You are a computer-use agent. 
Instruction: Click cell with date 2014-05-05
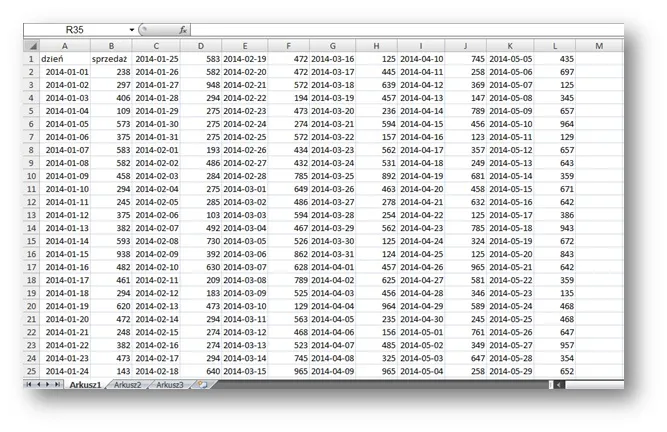tap(510, 59)
